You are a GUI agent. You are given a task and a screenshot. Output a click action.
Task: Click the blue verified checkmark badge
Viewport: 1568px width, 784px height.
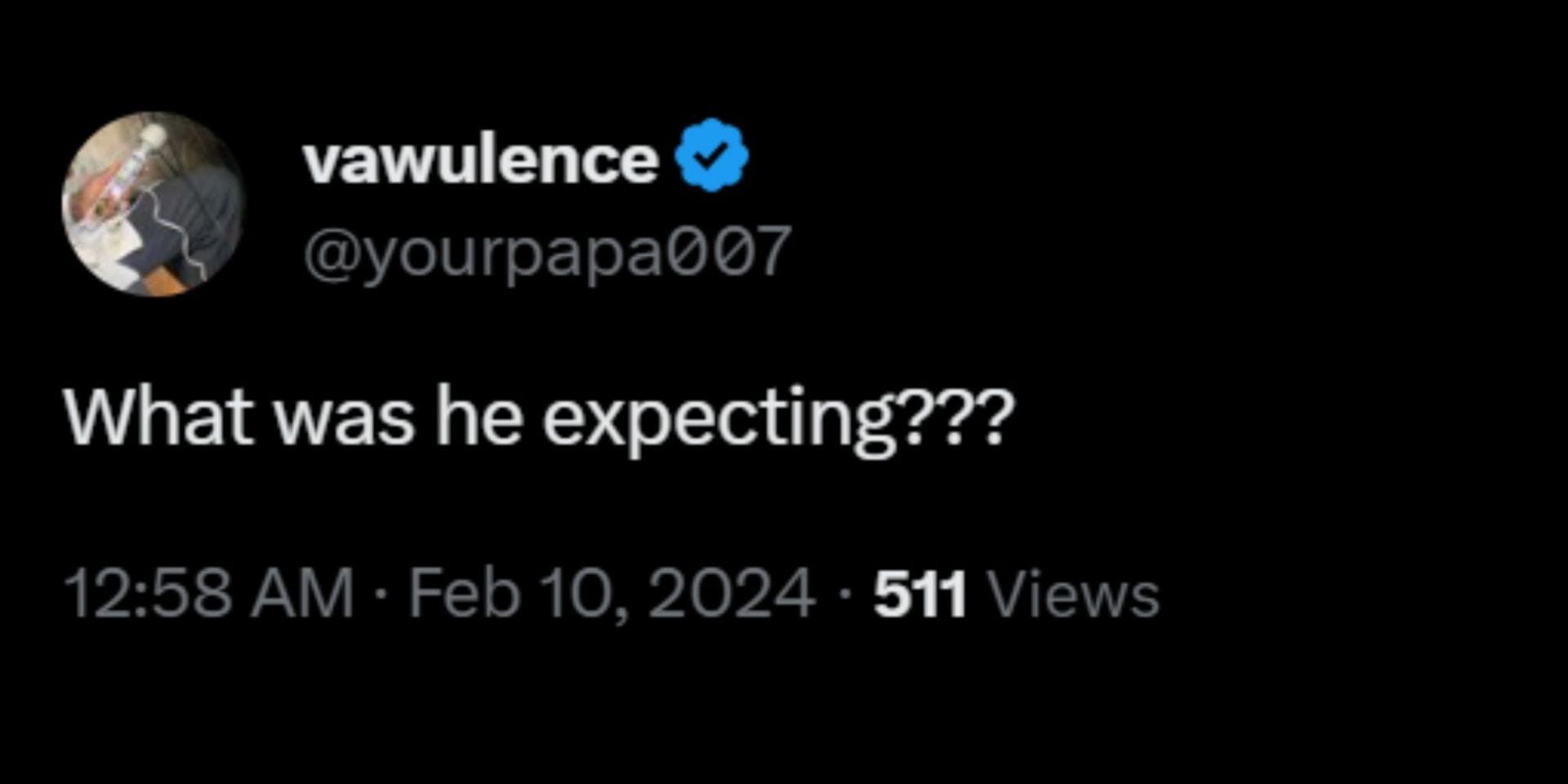click(x=711, y=155)
